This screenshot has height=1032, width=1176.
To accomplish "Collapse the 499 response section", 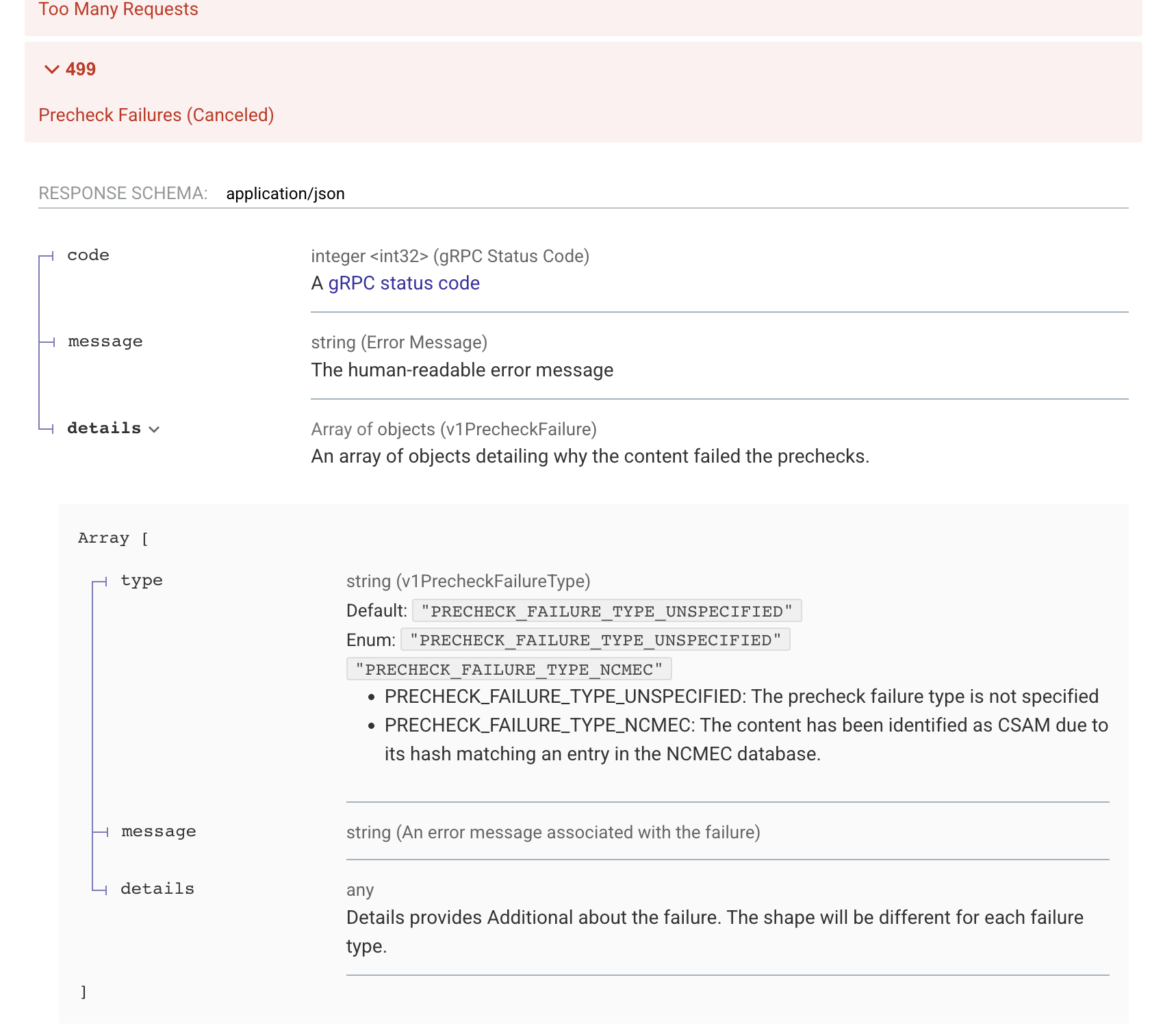I will point(583,92).
